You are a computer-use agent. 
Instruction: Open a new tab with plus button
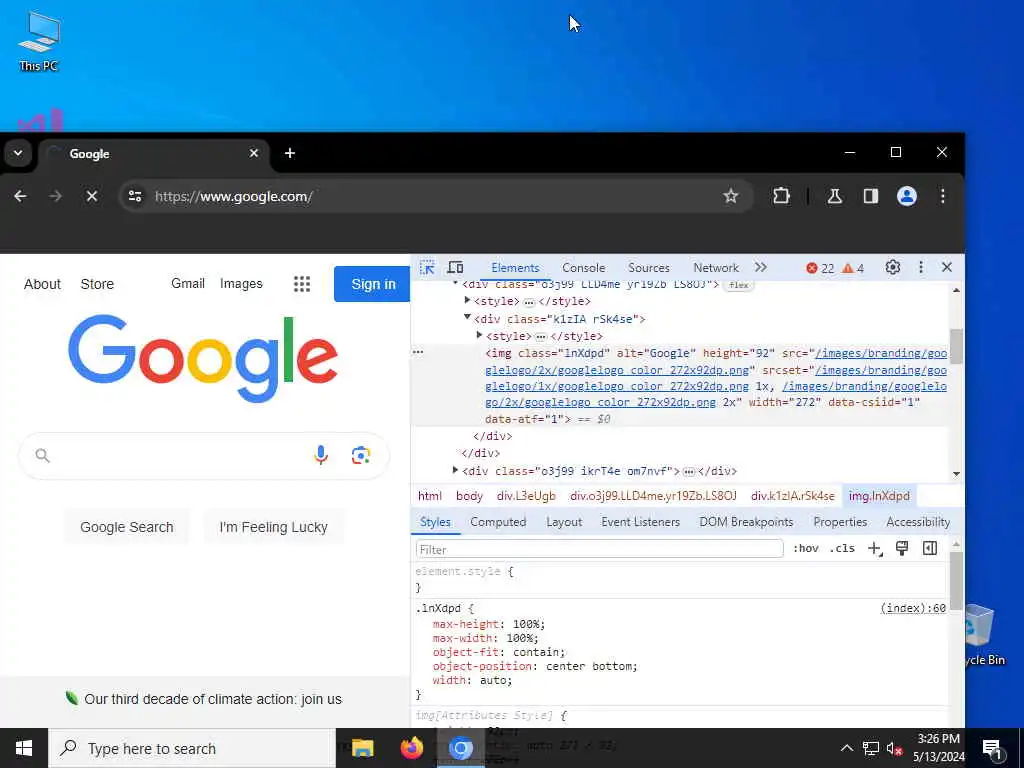click(290, 153)
